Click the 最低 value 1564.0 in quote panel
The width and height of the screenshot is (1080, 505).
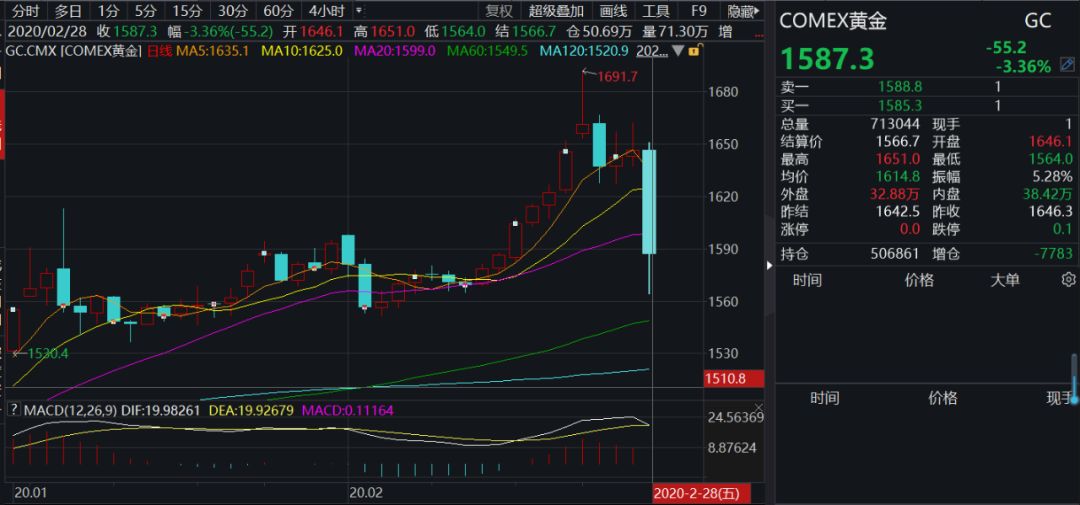[1051, 159]
